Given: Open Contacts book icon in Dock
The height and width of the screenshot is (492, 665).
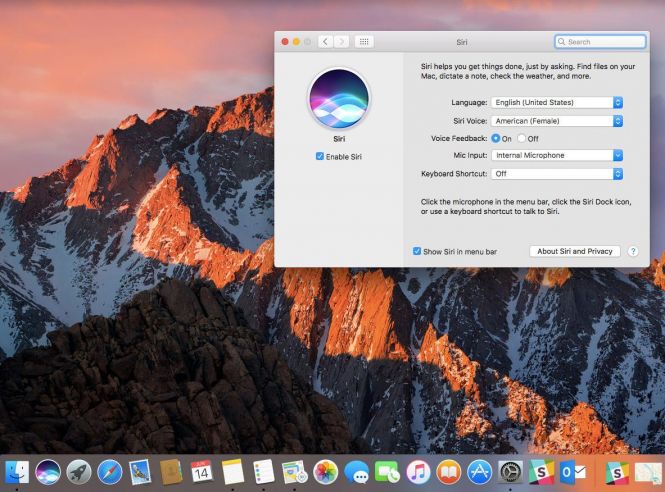Looking at the screenshot, I should pos(171,472).
